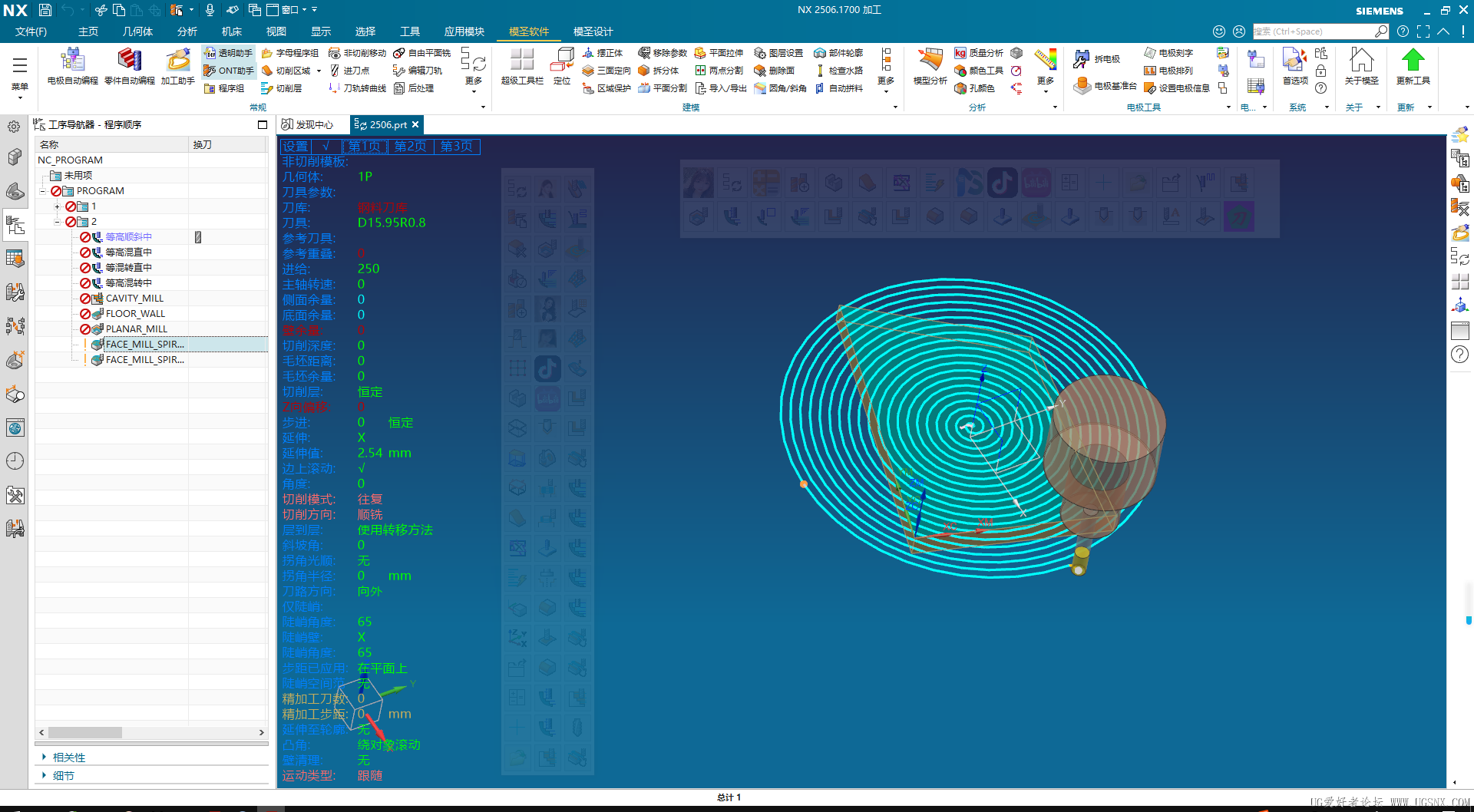Click the 超级工具栏 super toolbar icon
Image resolution: width=1474 pixels, height=812 pixels.
pos(522,61)
